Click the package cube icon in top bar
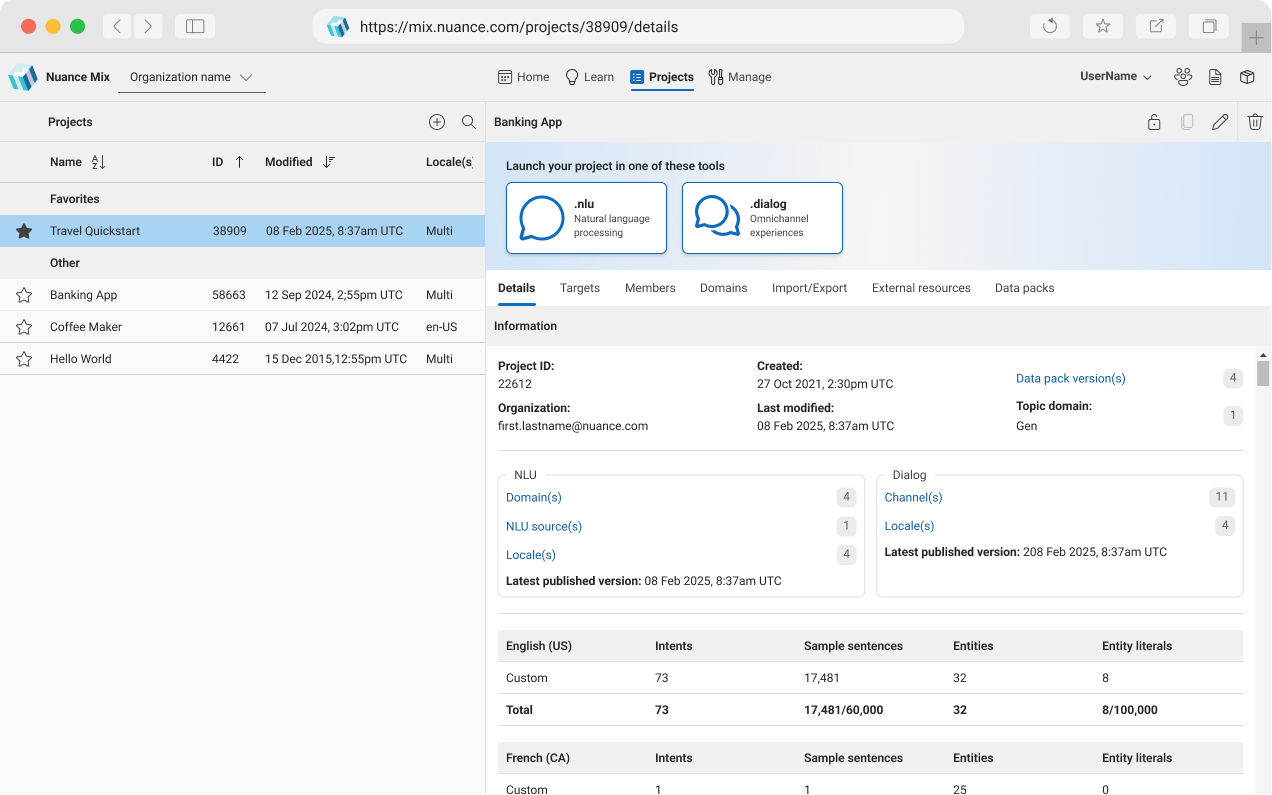The height and width of the screenshot is (795, 1272). click(x=1247, y=77)
